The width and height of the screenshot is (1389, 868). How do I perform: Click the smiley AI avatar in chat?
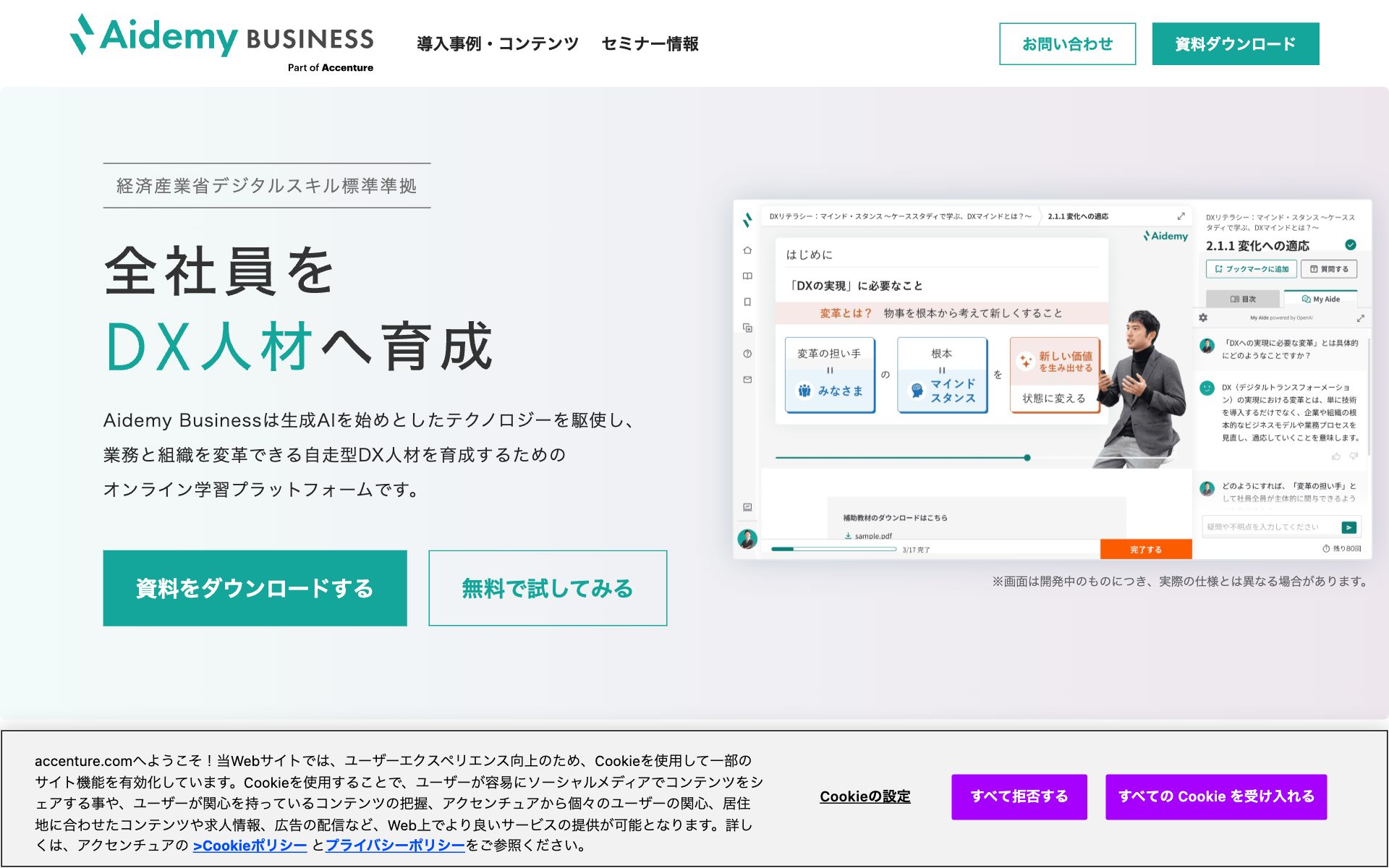(x=1207, y=388)
